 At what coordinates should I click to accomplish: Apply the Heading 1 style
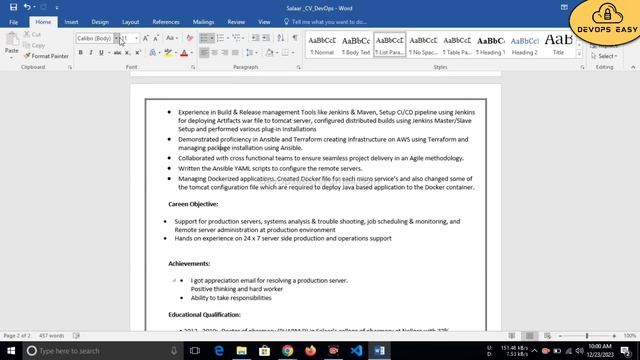click(491, 45)
